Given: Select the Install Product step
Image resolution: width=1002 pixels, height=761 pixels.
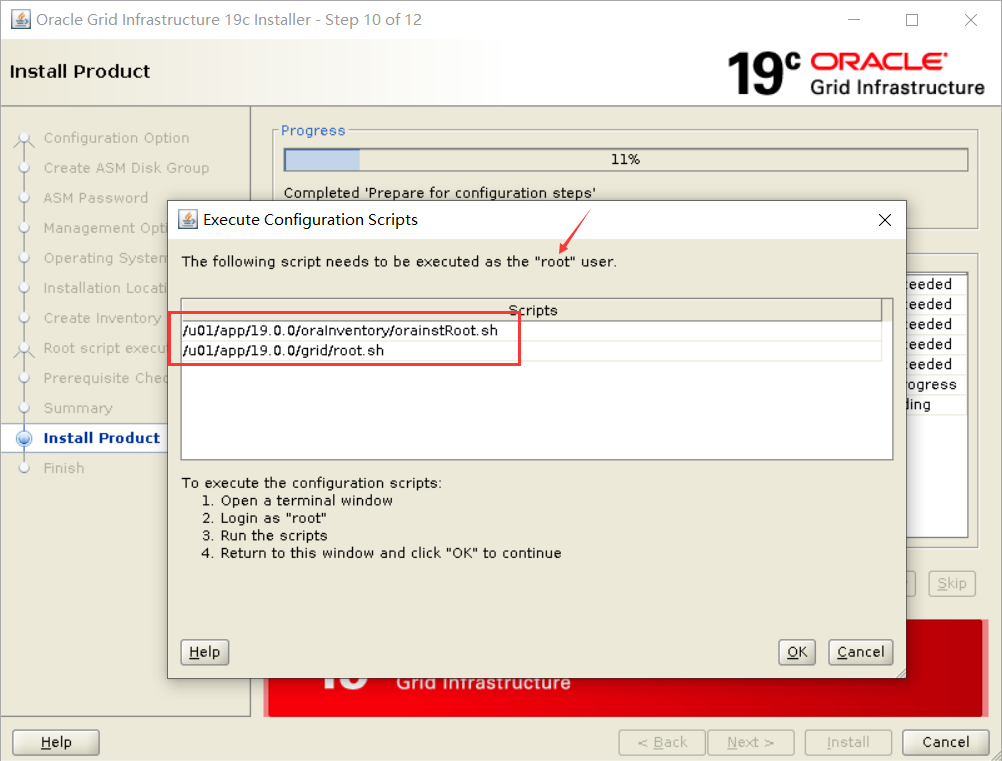Looking at the screenshot, I should [x=102, y=438].
